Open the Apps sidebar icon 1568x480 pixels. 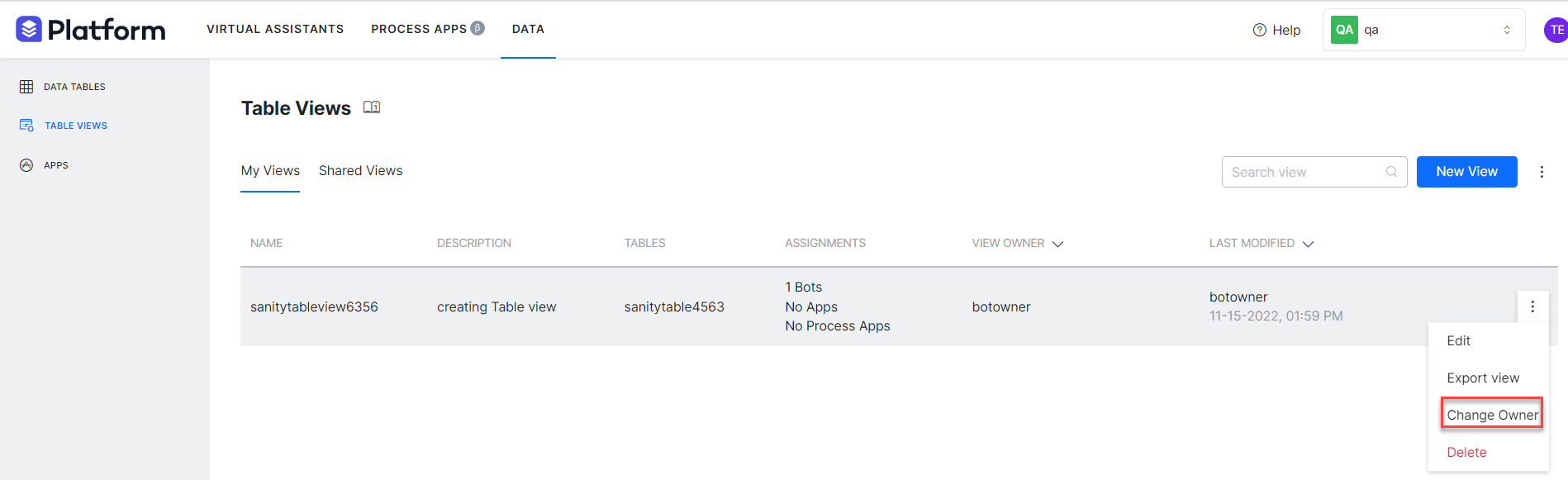click(x=26, y=165)
